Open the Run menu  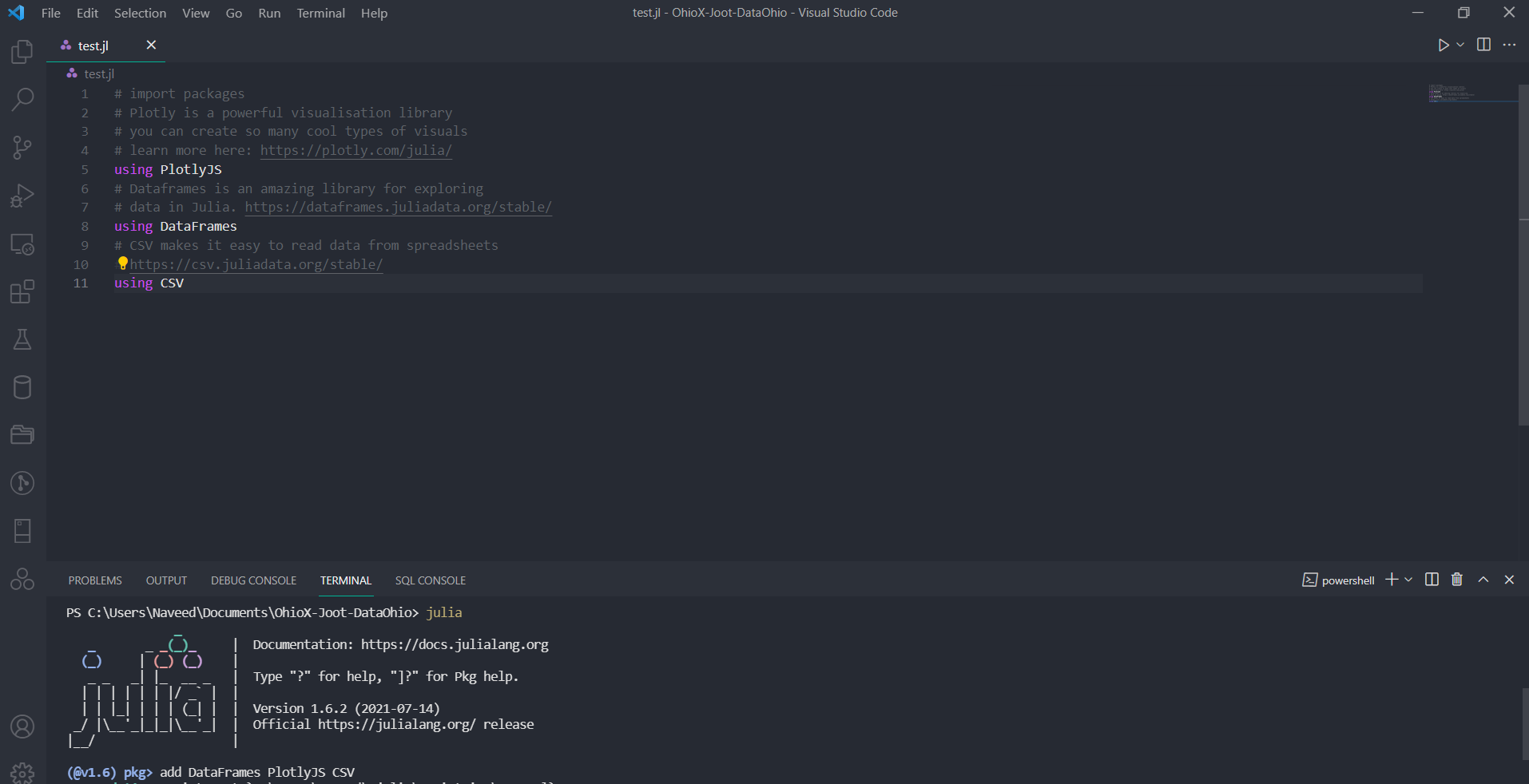coord(269,13)
